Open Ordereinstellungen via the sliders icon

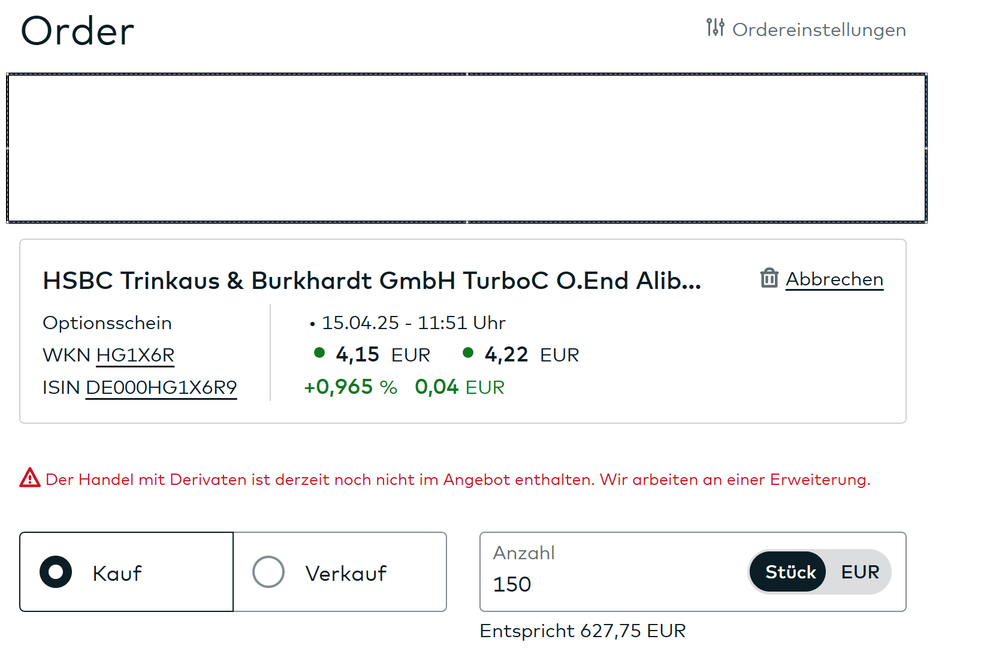pos(715,28)
